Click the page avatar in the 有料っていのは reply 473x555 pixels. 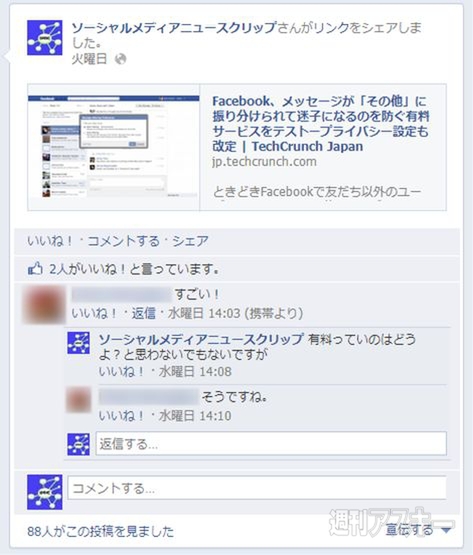tap(79, 343)
